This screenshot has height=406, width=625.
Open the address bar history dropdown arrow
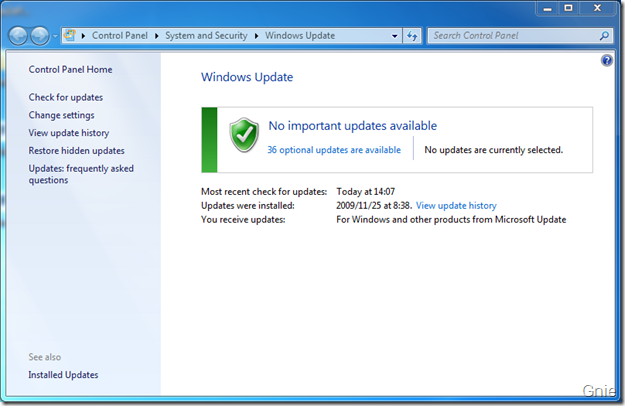coord(393,36)
